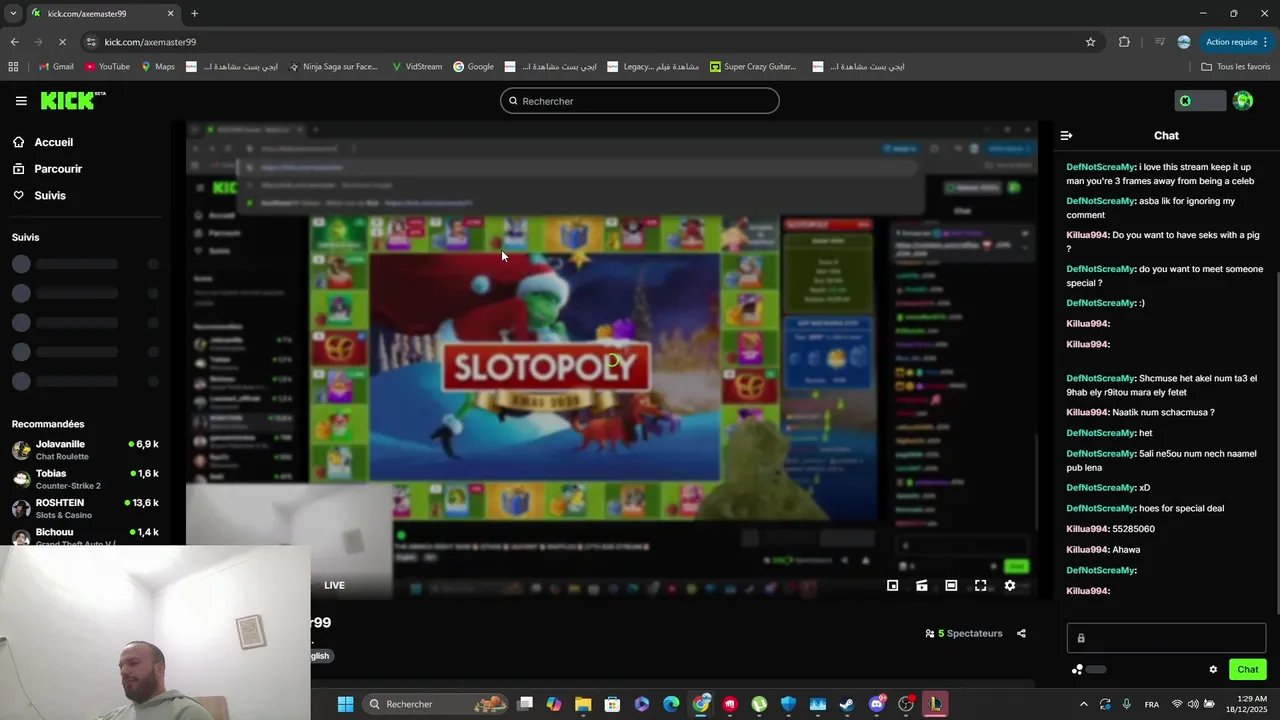This screenshot has height=720, width=1280.
Task: Open Discord from the taskbar
Action: click(877, 704)
